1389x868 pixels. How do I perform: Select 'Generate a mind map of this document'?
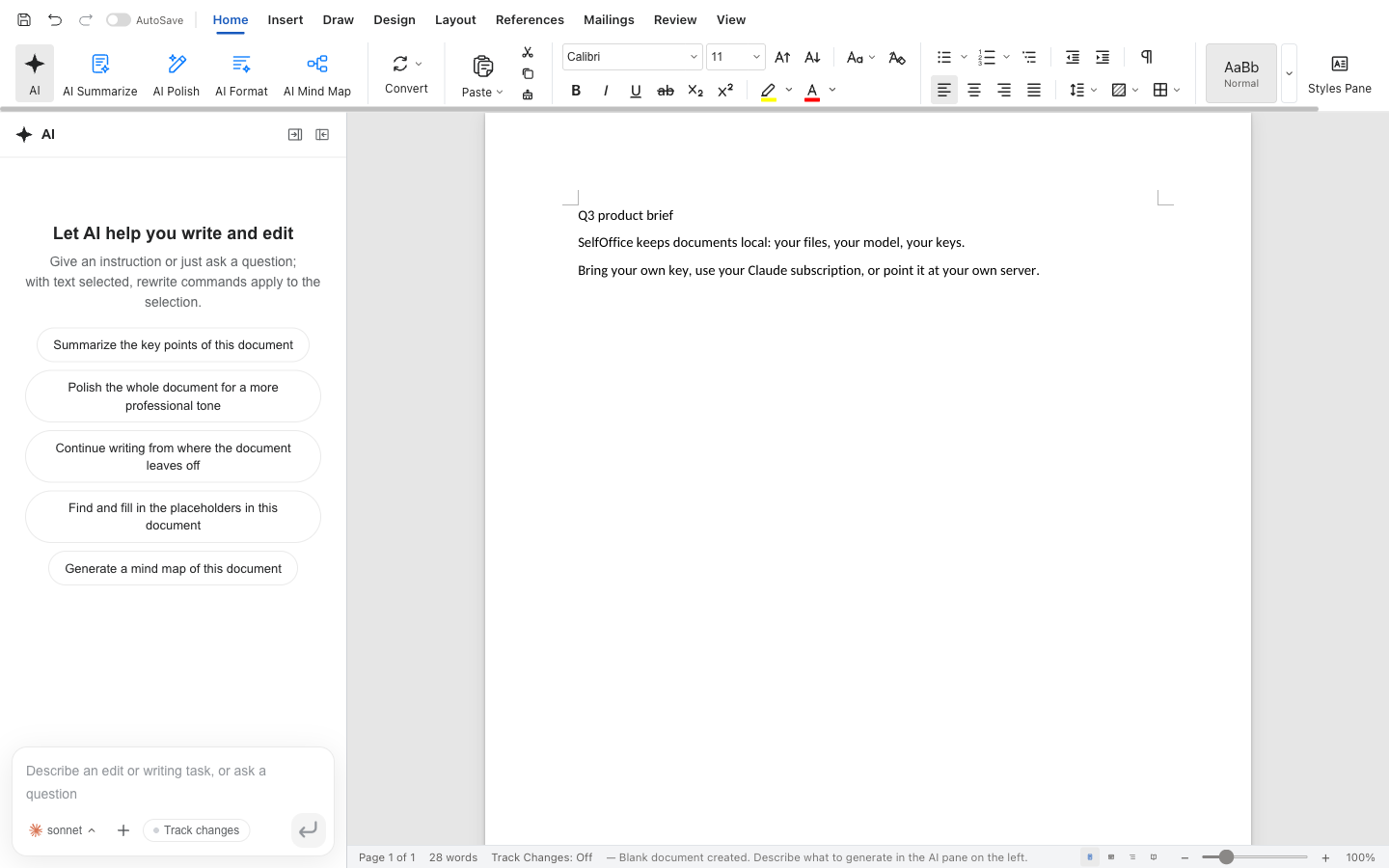coord(174,569)
